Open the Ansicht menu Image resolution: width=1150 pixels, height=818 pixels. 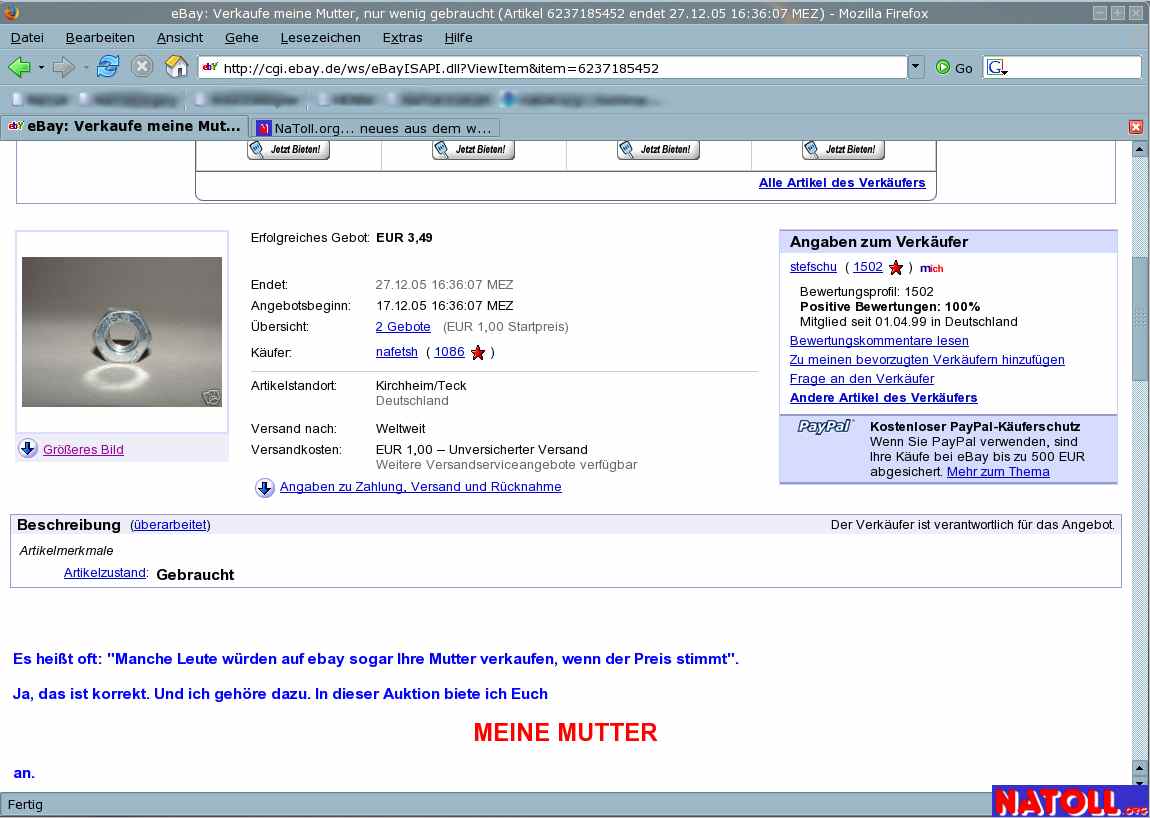coord(180,37)
